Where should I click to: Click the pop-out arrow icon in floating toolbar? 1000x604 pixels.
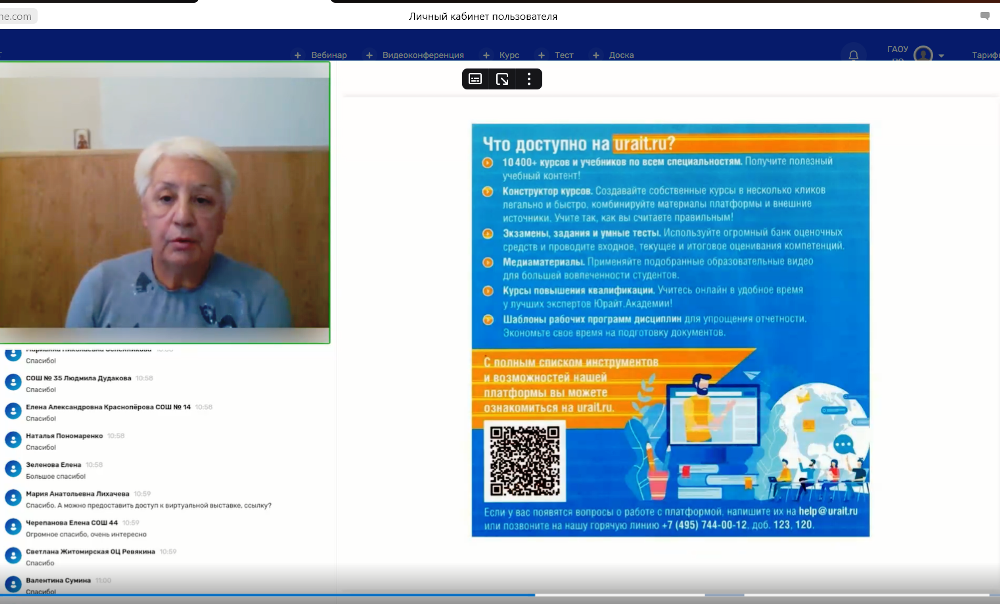[502, 79]
